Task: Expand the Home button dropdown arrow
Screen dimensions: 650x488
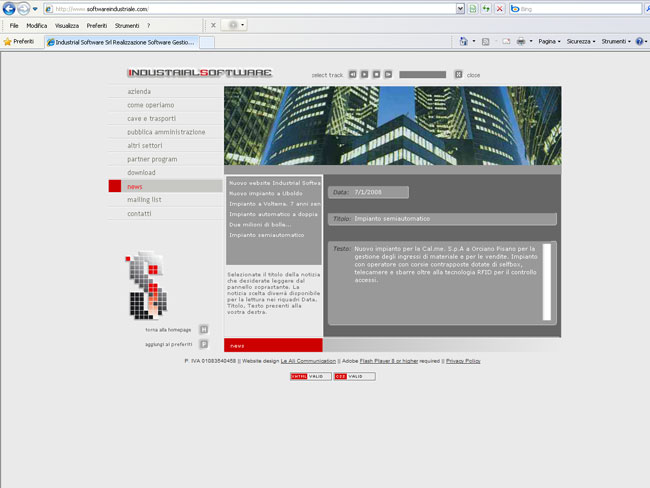Action: (474, 41)
